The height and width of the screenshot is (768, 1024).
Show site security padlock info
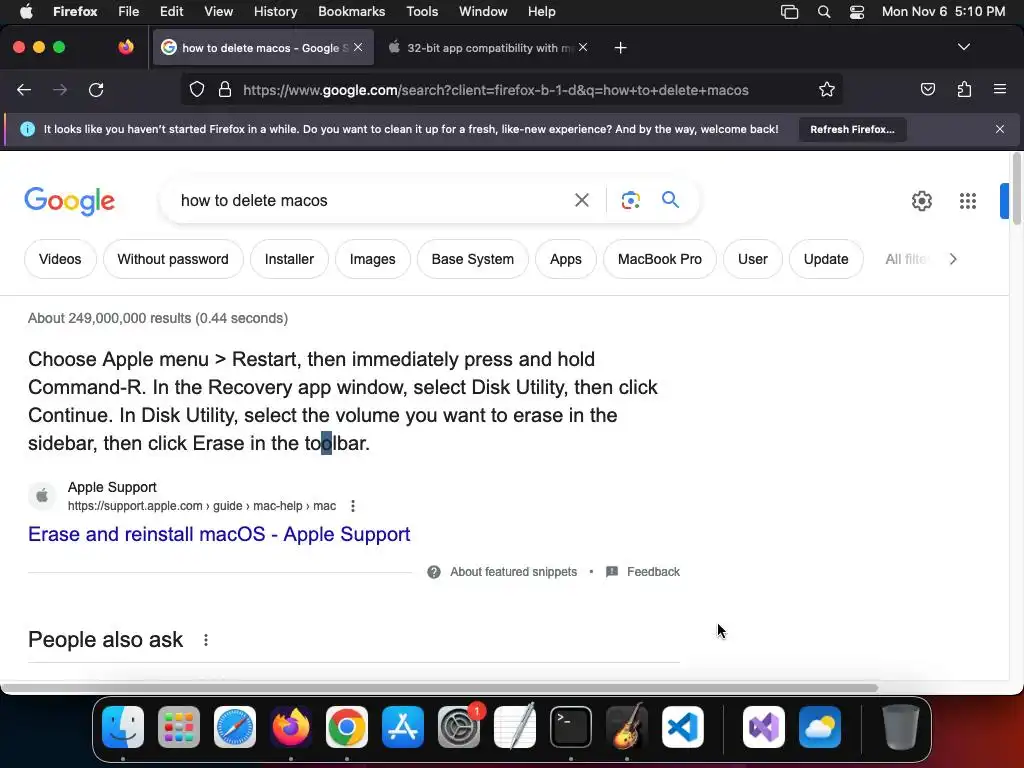(x=225, y=90)
